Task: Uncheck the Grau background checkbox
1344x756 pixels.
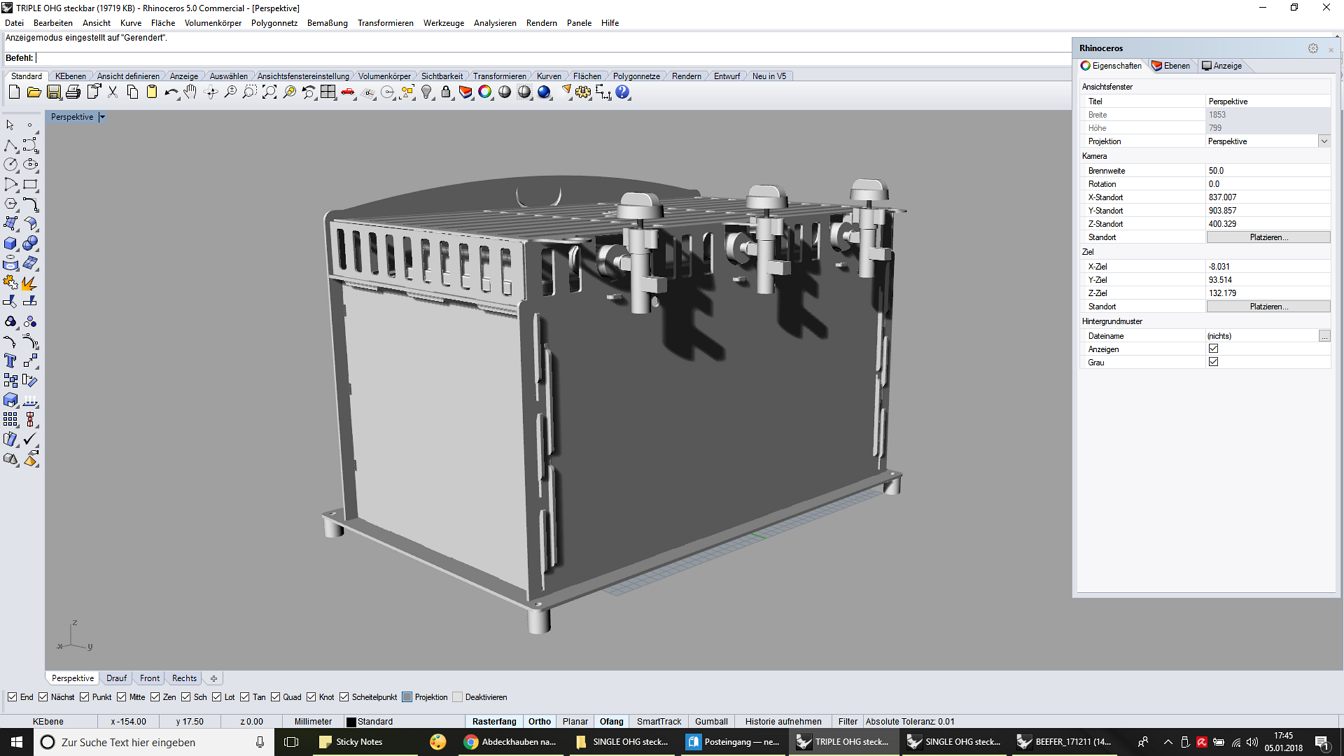Action: pyautogui.click(x=1213, y=362)
